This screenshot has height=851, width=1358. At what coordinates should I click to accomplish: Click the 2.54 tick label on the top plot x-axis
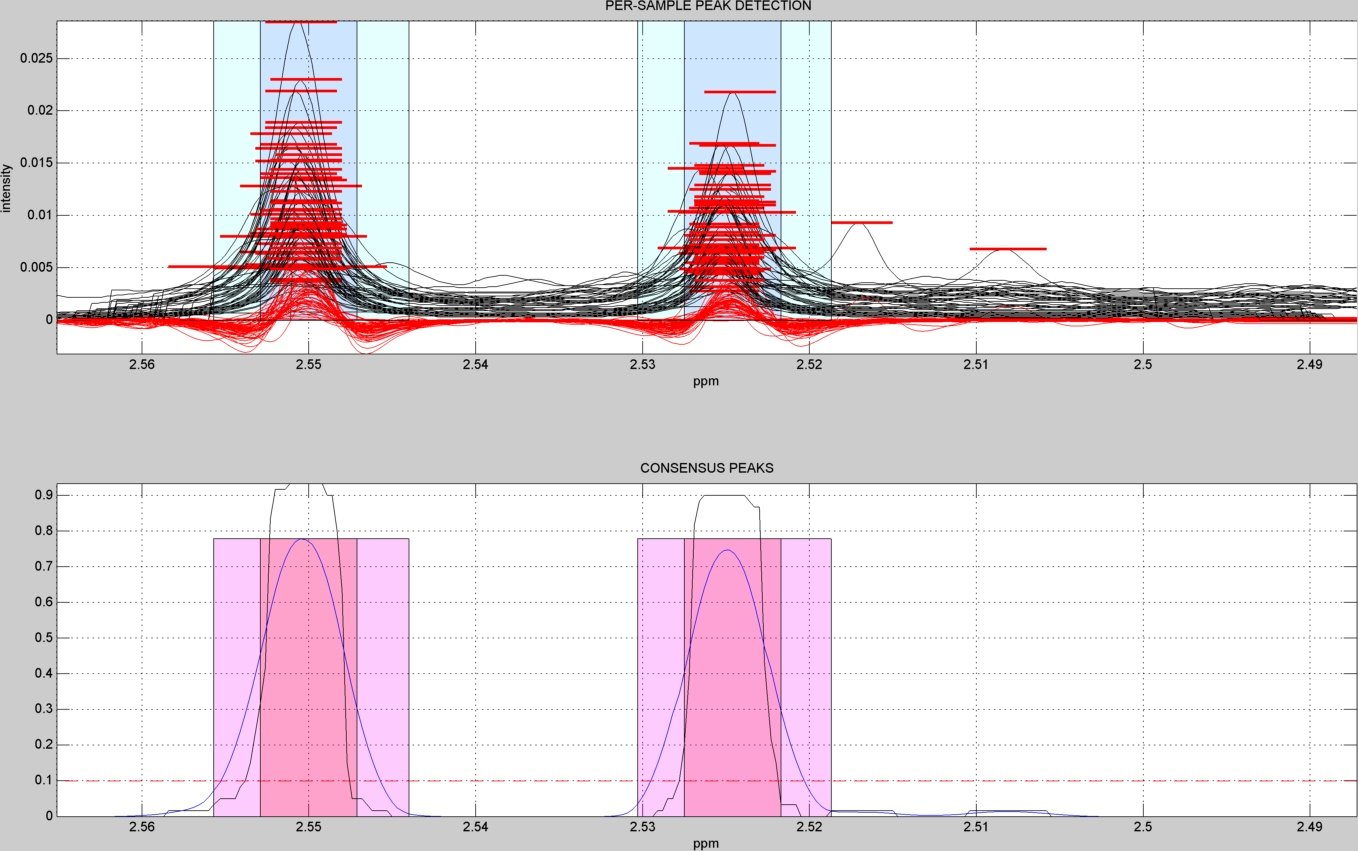[x=475, y=365]
